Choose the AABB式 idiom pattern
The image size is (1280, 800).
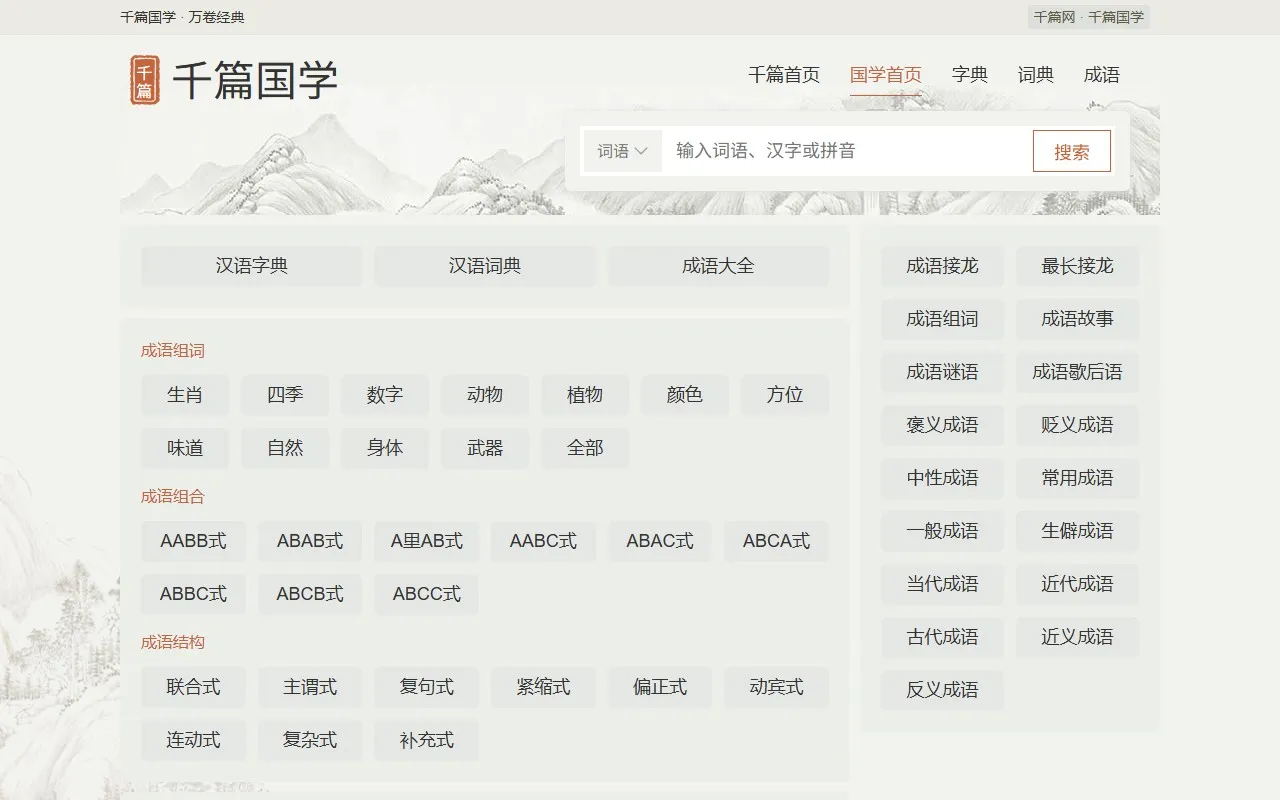(x=193, y=541)
